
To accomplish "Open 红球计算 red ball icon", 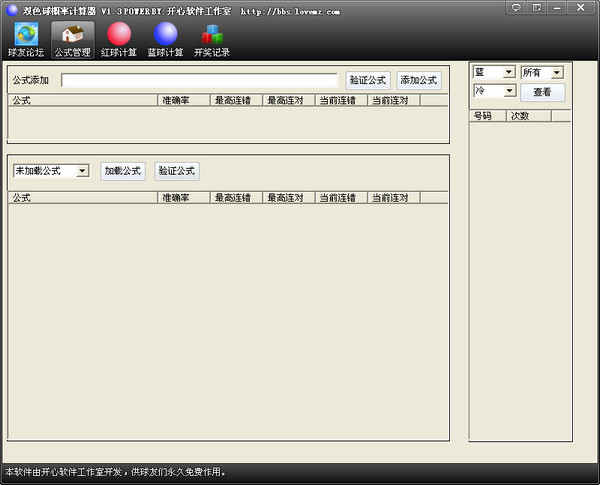I will point(119,40).
